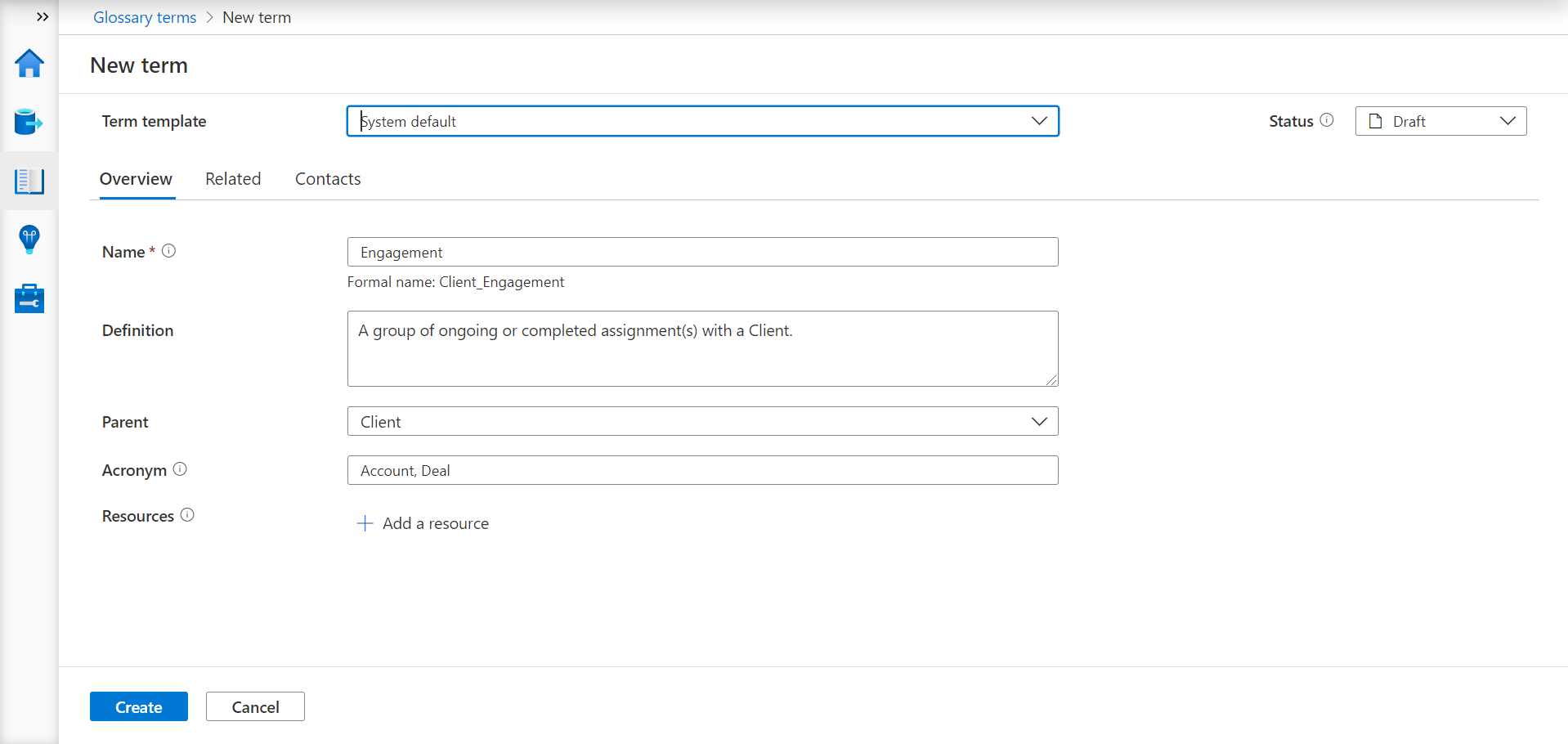Click the info icon beside Resources
Image resolution: width=1568 pixels, height=744 pixels.
[187, 515]
